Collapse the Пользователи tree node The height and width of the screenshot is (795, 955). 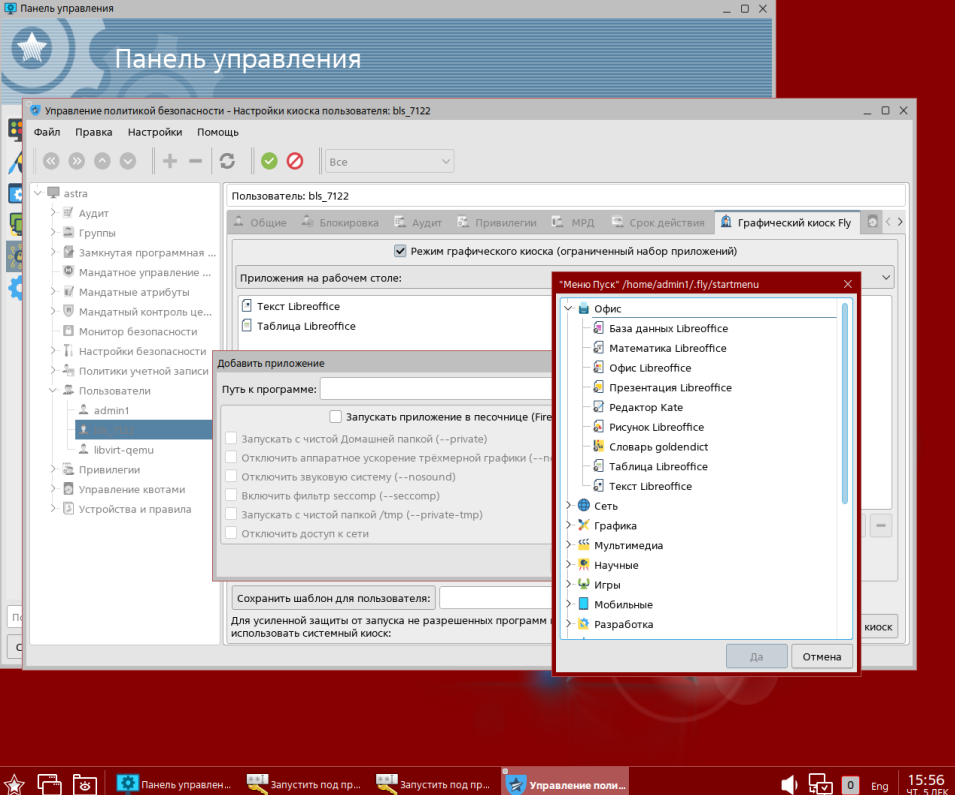[x=53, y=390]
